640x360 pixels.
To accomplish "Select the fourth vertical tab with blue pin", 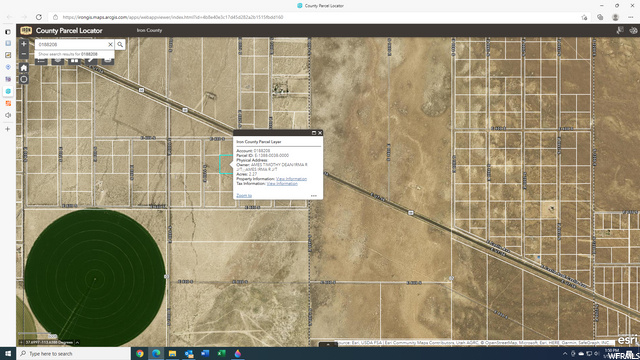I will click(8, 67).
